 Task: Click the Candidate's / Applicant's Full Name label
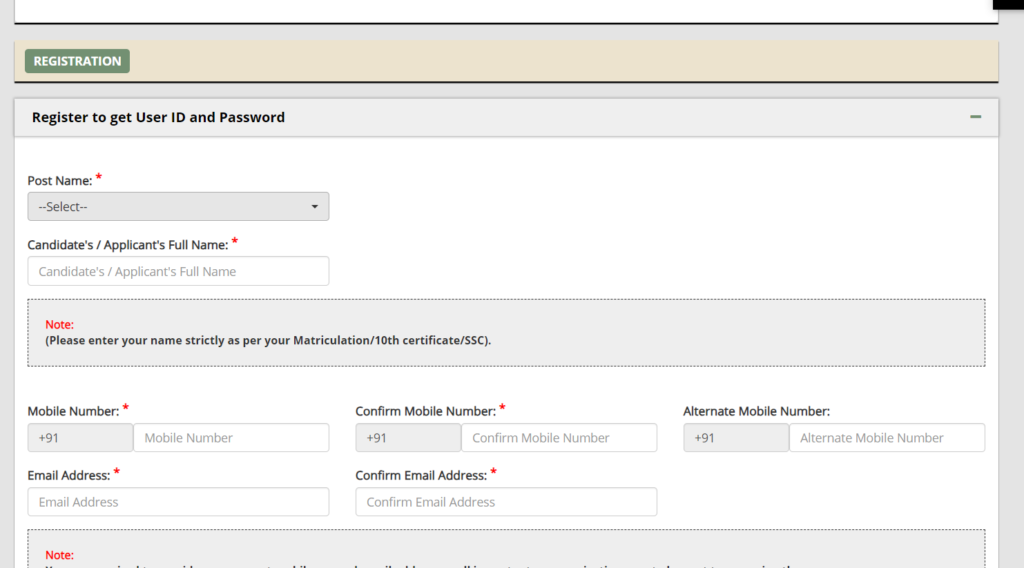click(127, 245)
